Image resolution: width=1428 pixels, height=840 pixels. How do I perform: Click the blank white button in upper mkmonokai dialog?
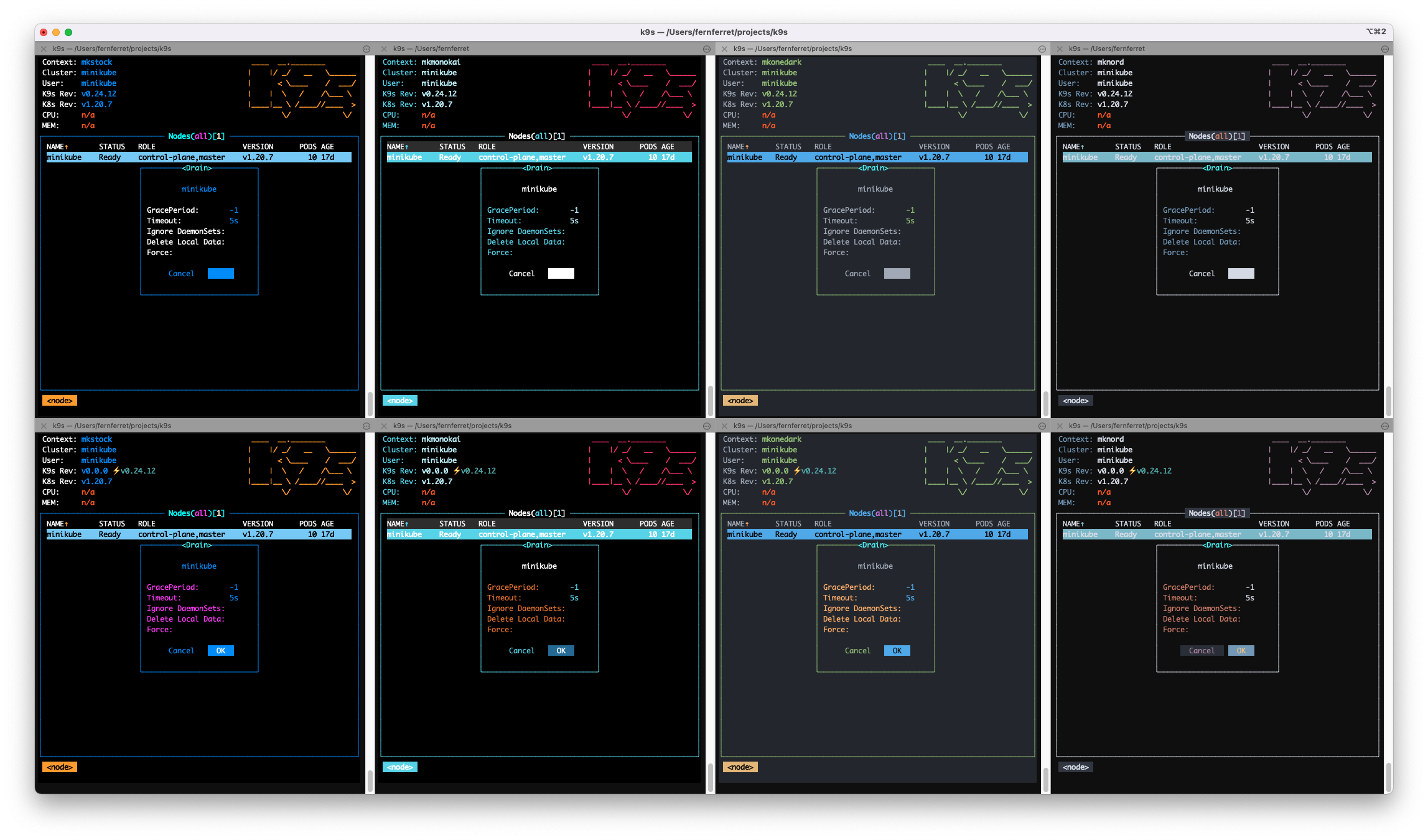561,274
